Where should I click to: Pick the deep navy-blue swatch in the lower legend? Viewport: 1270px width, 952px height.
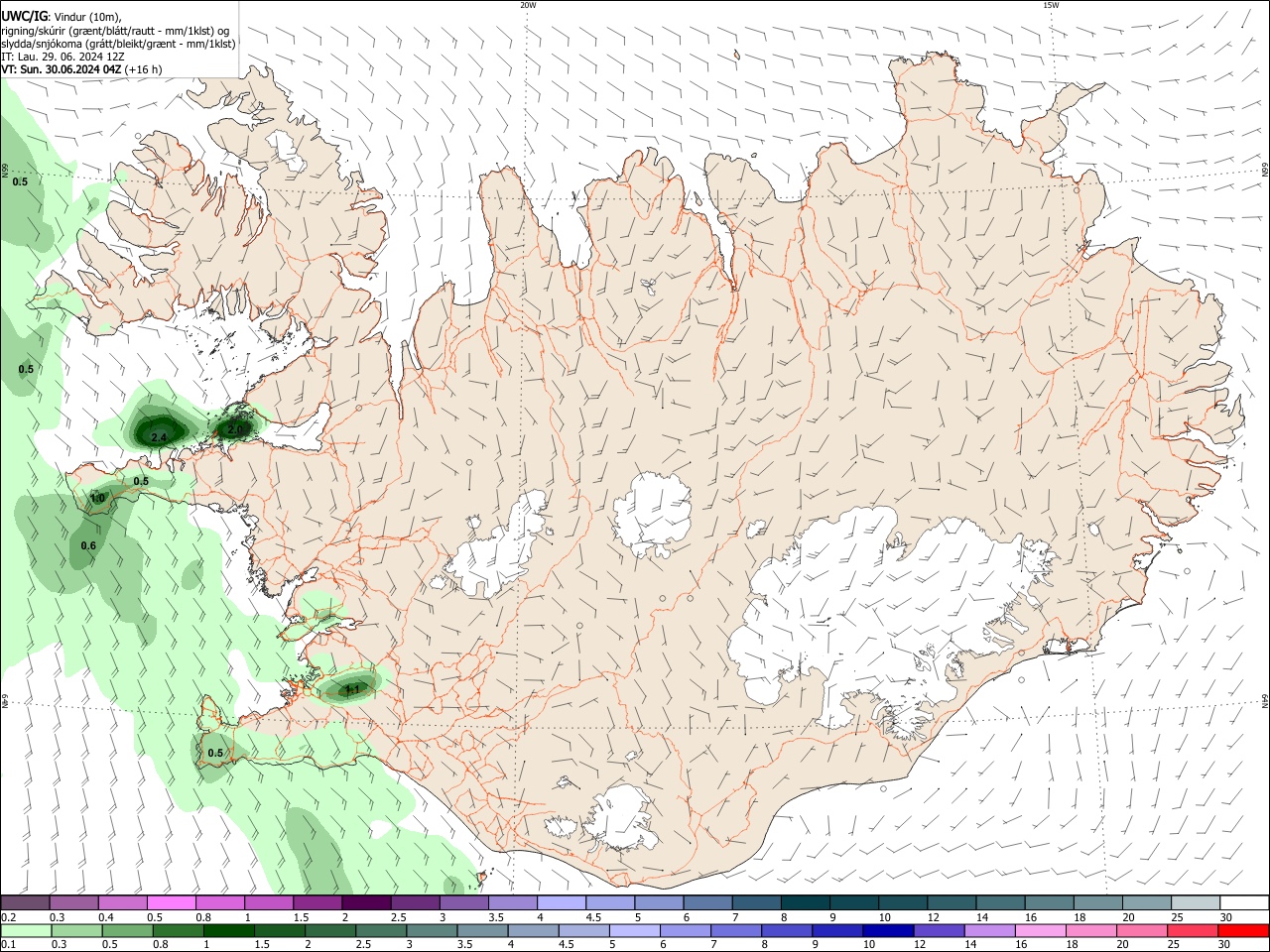[888, 930]
